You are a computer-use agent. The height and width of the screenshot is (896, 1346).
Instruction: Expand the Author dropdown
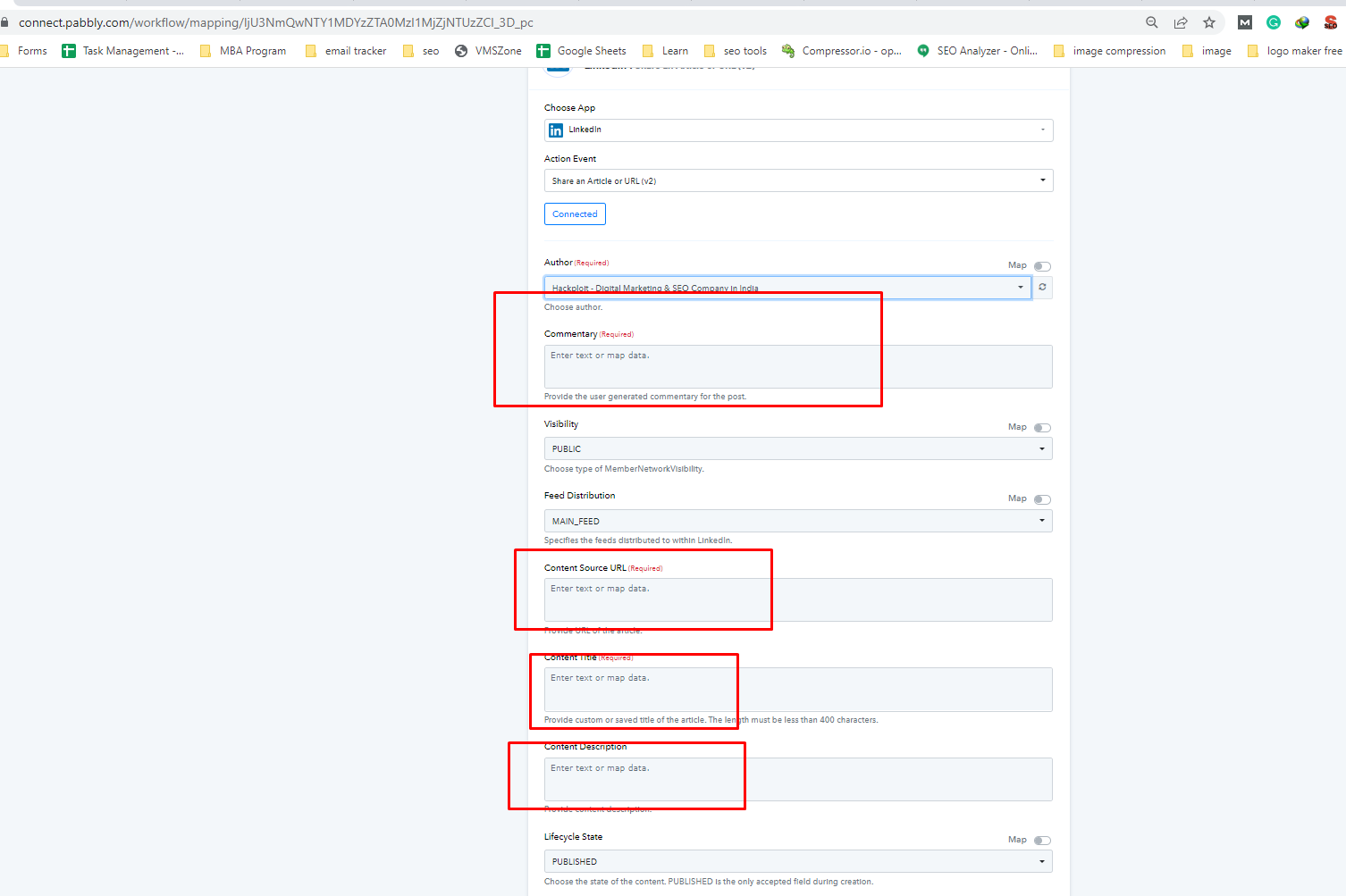click(x=787, y=288)
